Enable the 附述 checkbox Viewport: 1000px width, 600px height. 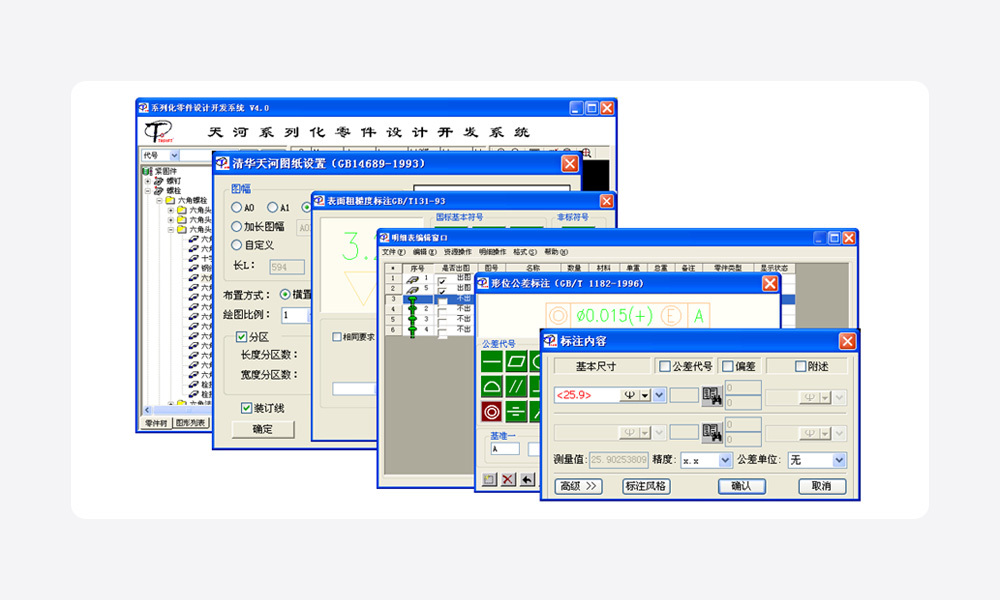click(x=800, y=366)
